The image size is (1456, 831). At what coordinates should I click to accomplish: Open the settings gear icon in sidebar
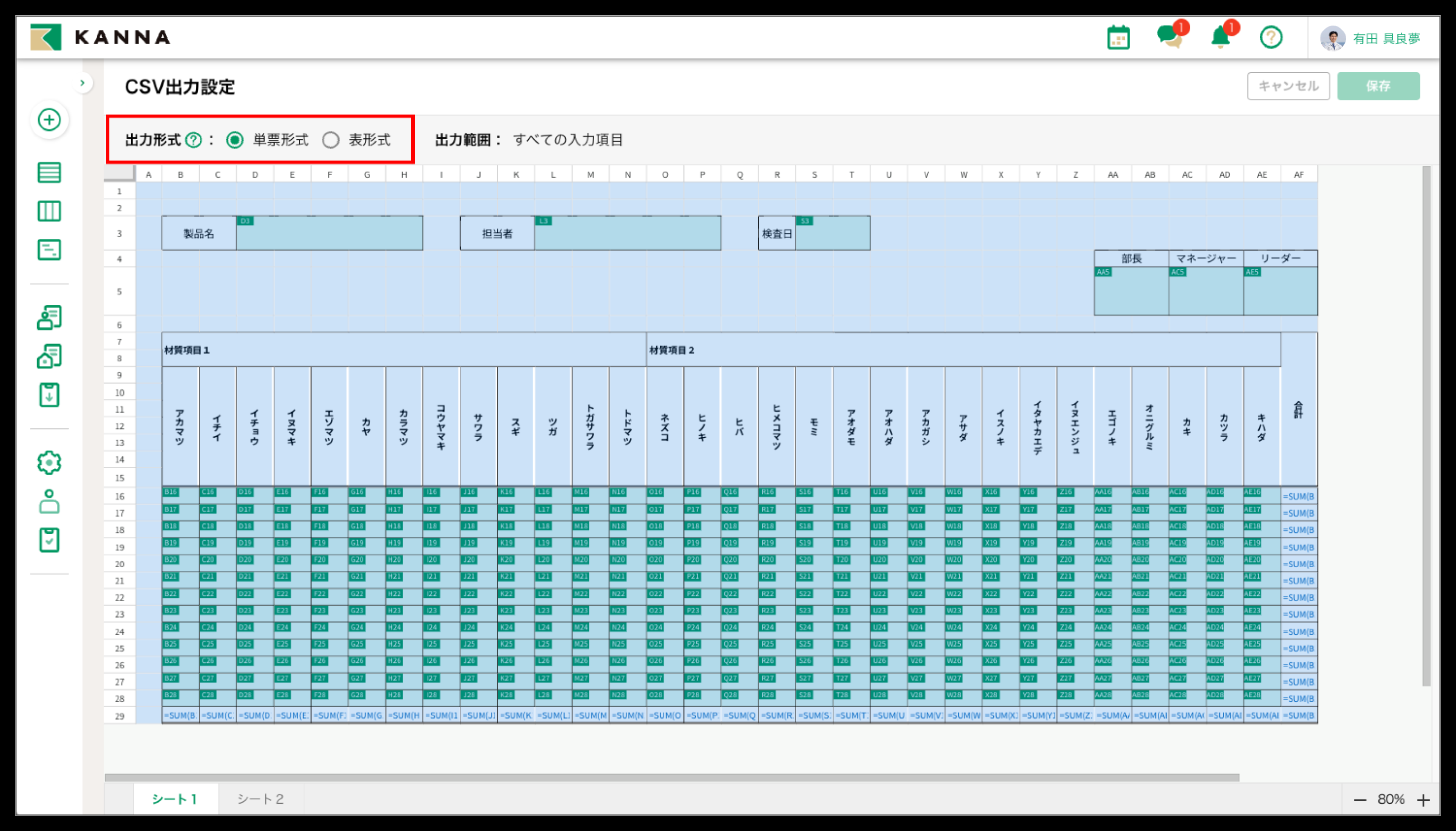50,462
